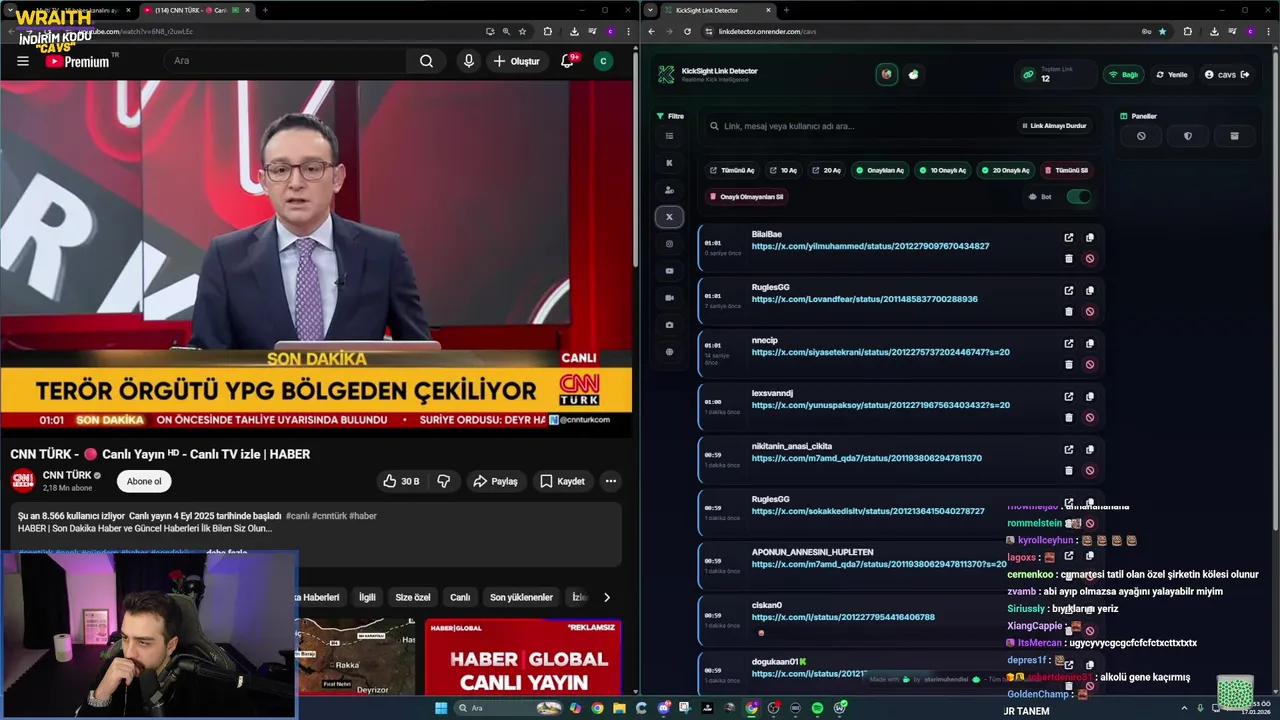
Task: Open the archive panel in Paneller
Action: coord(1234,136)
